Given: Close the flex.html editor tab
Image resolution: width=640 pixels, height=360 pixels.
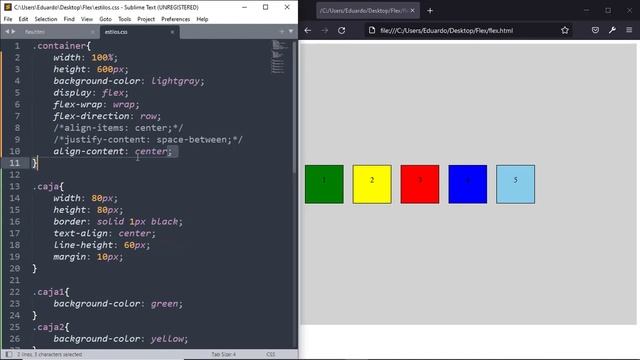Looking at the screenshot, I should pos(93,32).
